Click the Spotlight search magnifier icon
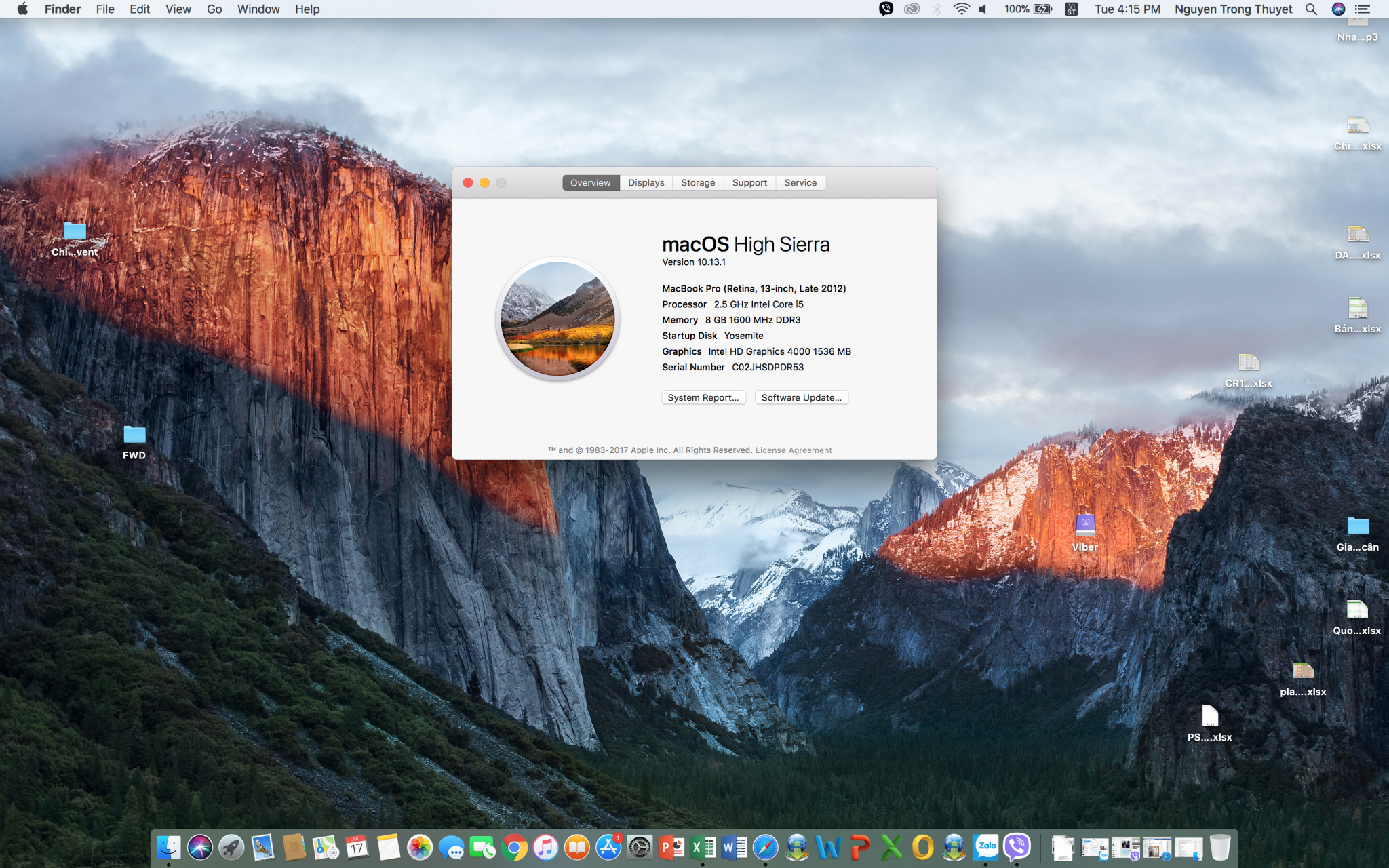Image resolution: width=1389 pixels, height=868 pixels. [x=1311, y=9]
